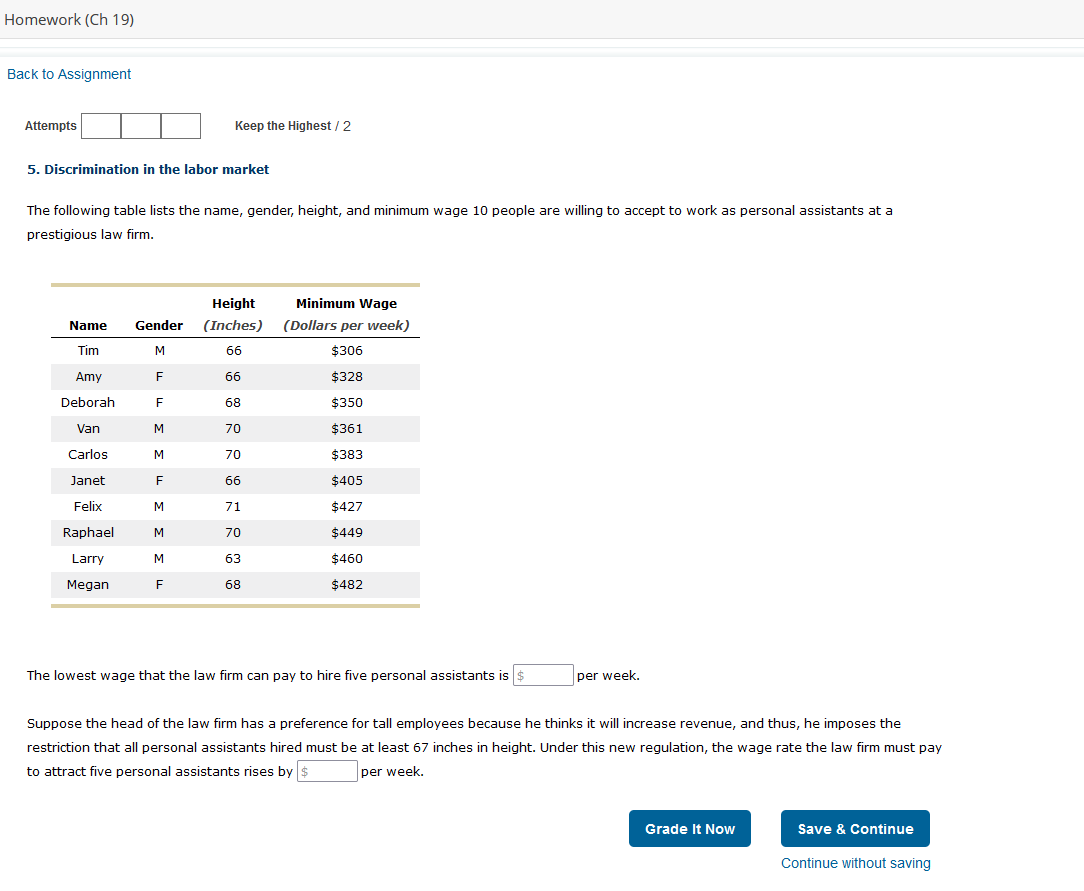
Task: Click the Discrimination in the labor market heading
Action: coord(148,169)
